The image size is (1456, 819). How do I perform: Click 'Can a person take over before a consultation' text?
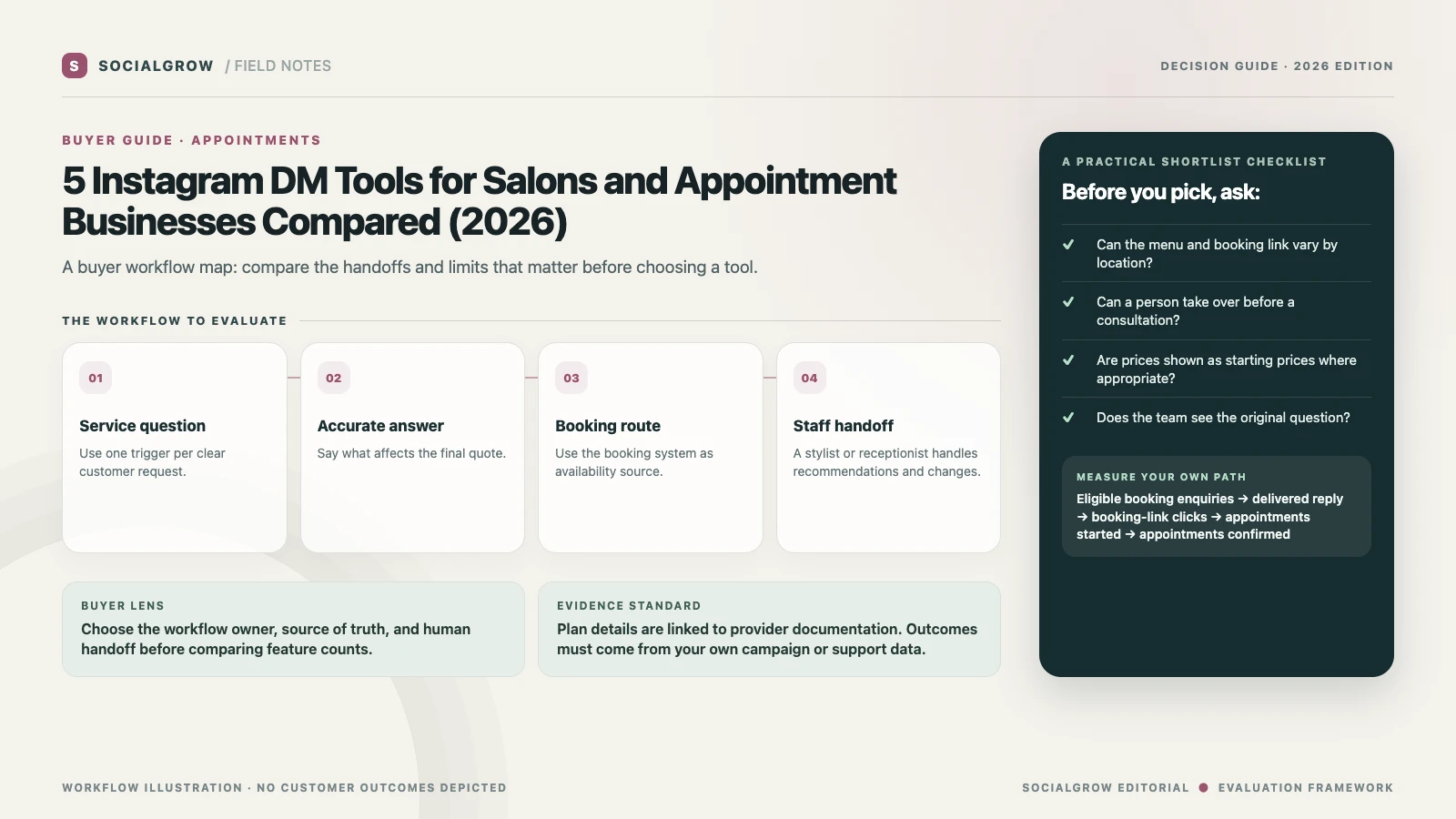(1195, 311)
